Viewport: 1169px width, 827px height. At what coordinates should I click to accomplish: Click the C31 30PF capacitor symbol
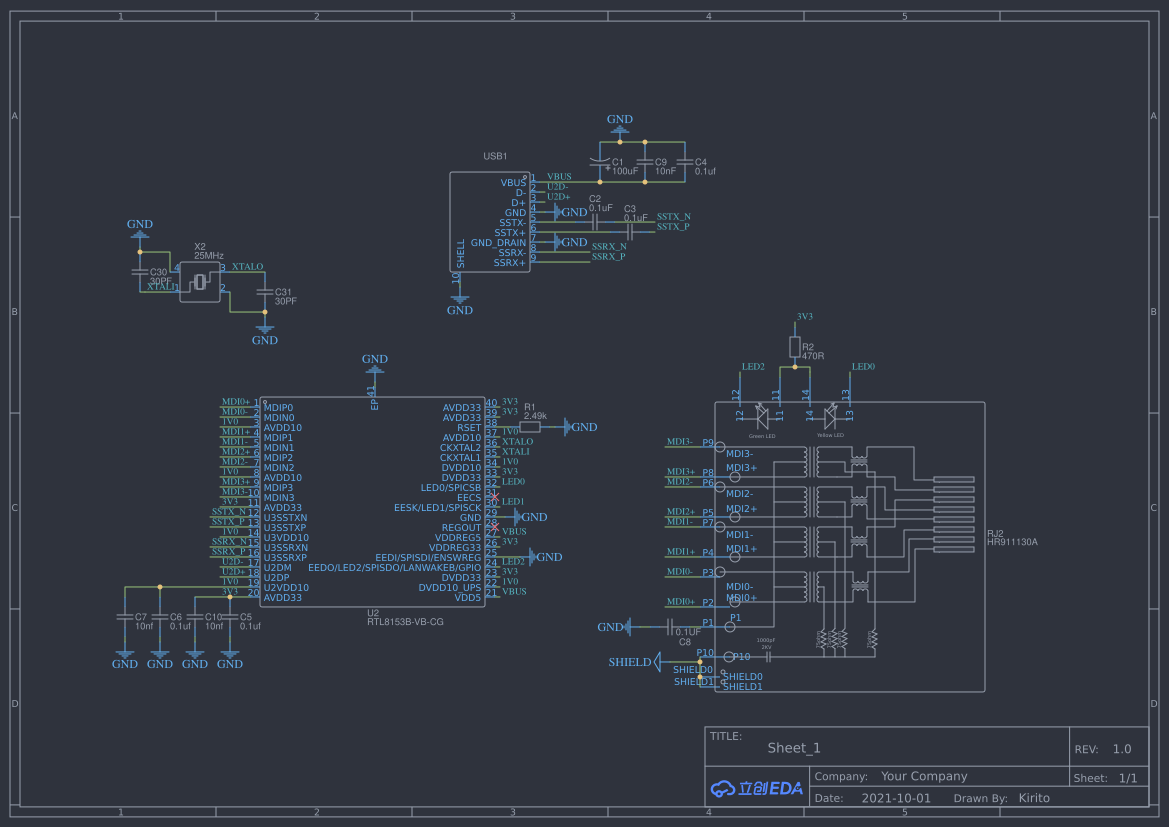(265, 292)
